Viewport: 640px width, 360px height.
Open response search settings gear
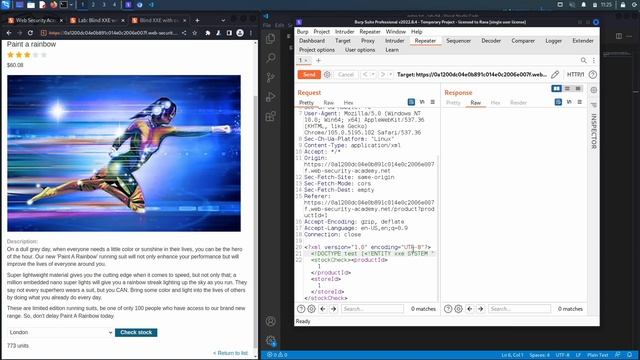coord(458,309)
